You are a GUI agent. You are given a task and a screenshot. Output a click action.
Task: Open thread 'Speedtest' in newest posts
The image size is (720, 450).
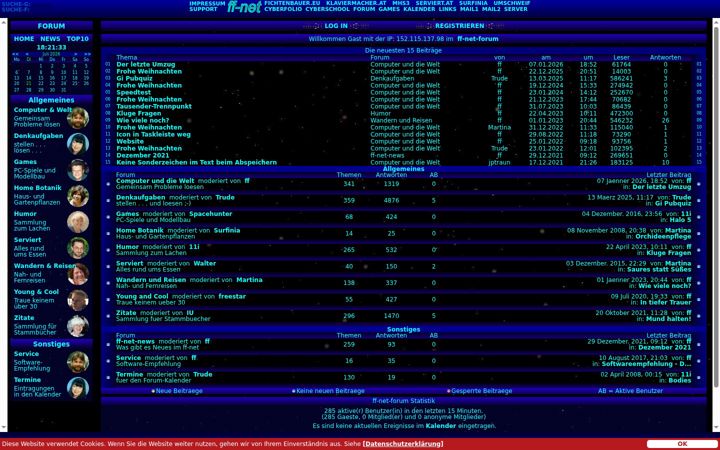pyautogui.click(x=133, y=93)
